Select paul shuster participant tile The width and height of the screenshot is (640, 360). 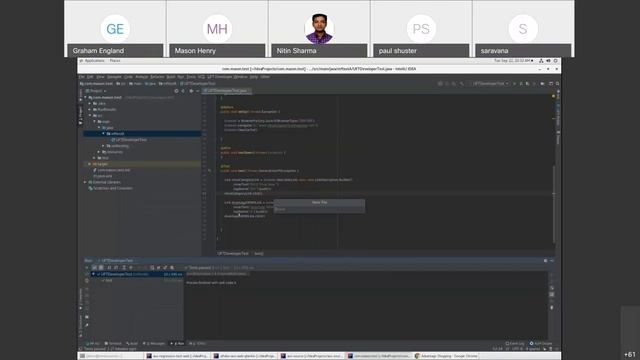pyautogui.click(x=421, y=29)
